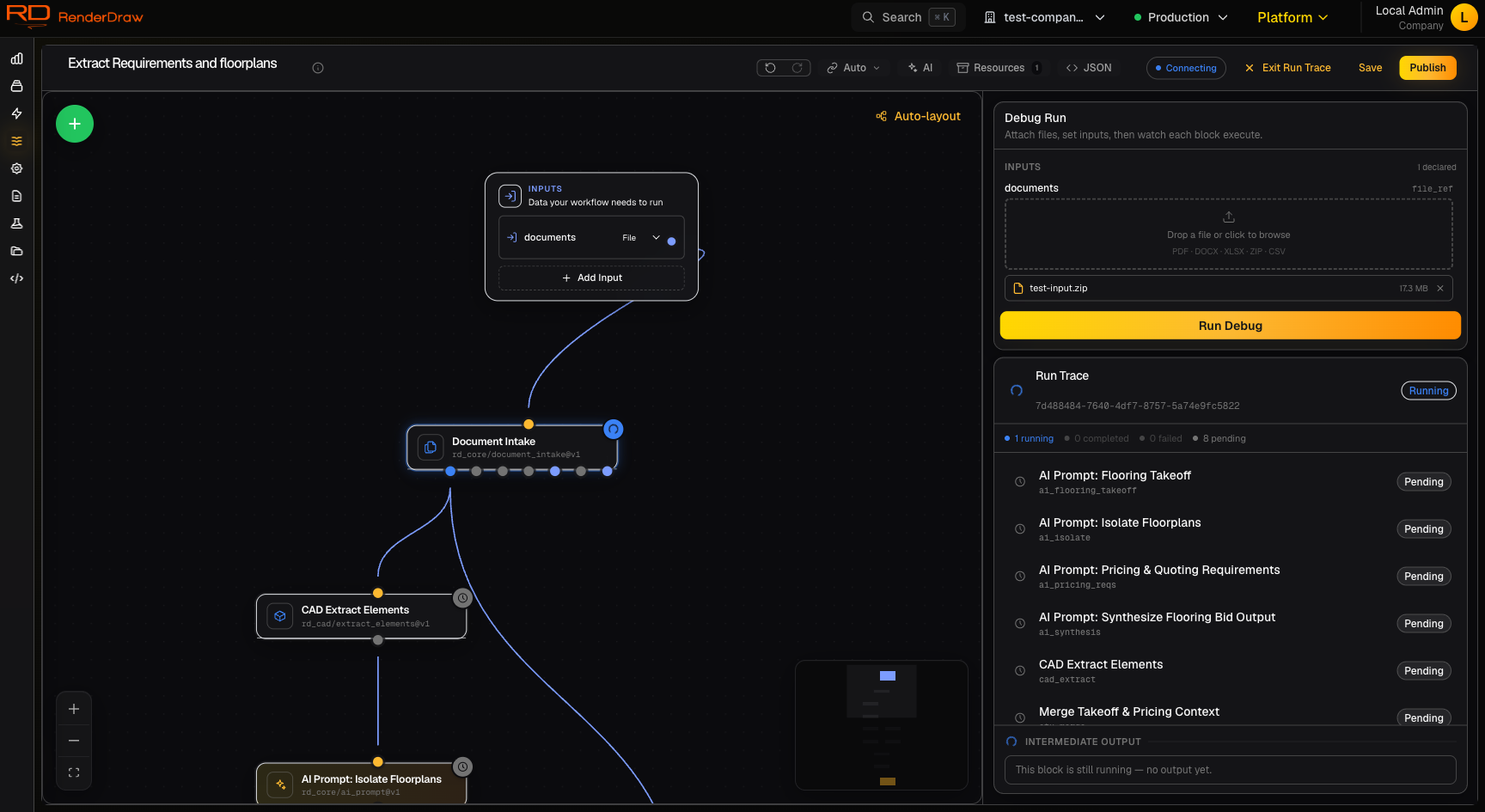The width and height of the screenshot is (1485, 812).
Task: Filter trace by 8 pending
Action: 1219,438
